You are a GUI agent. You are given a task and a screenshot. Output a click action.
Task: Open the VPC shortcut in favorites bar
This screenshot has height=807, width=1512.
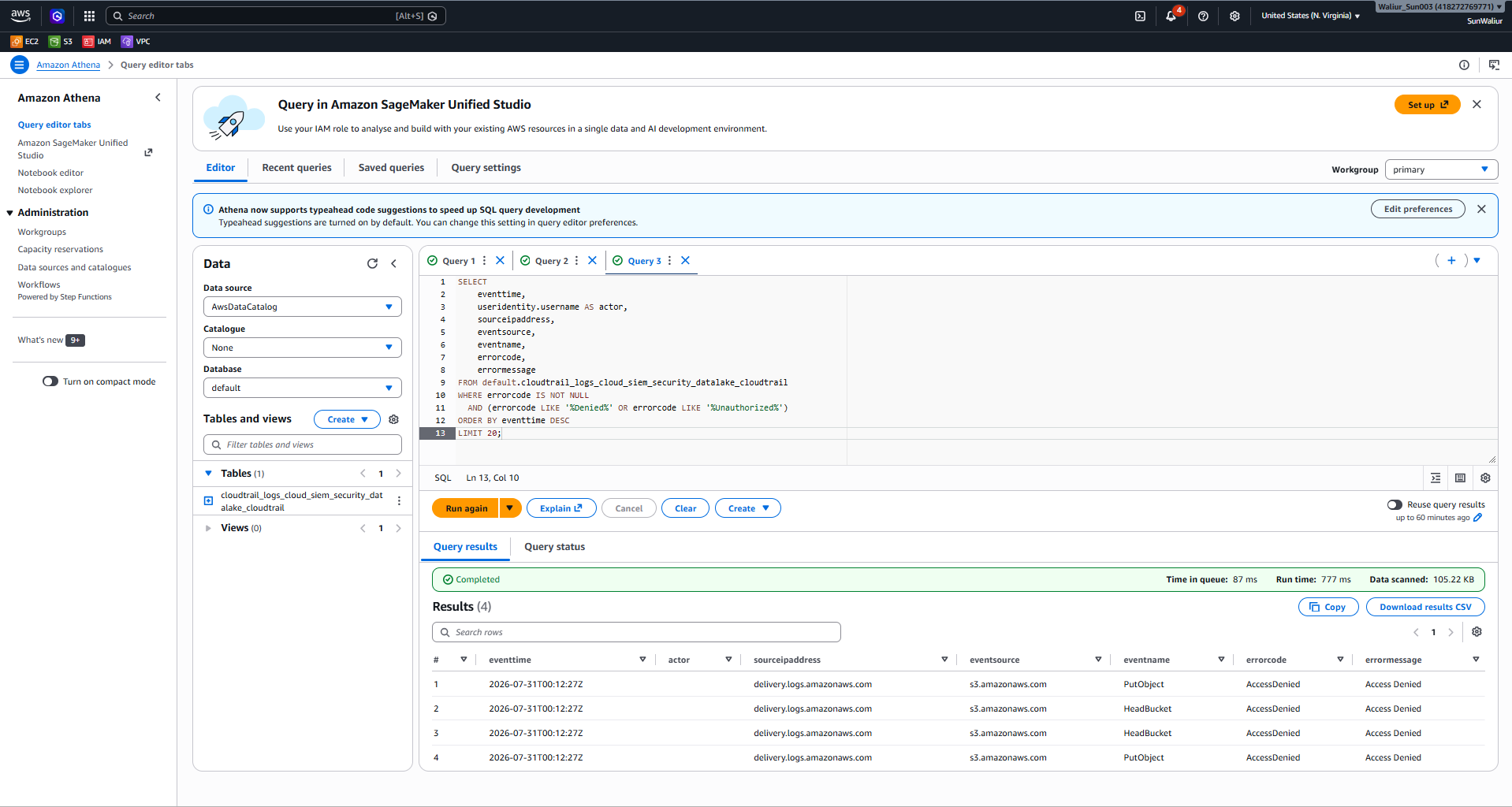click(136, 42)
